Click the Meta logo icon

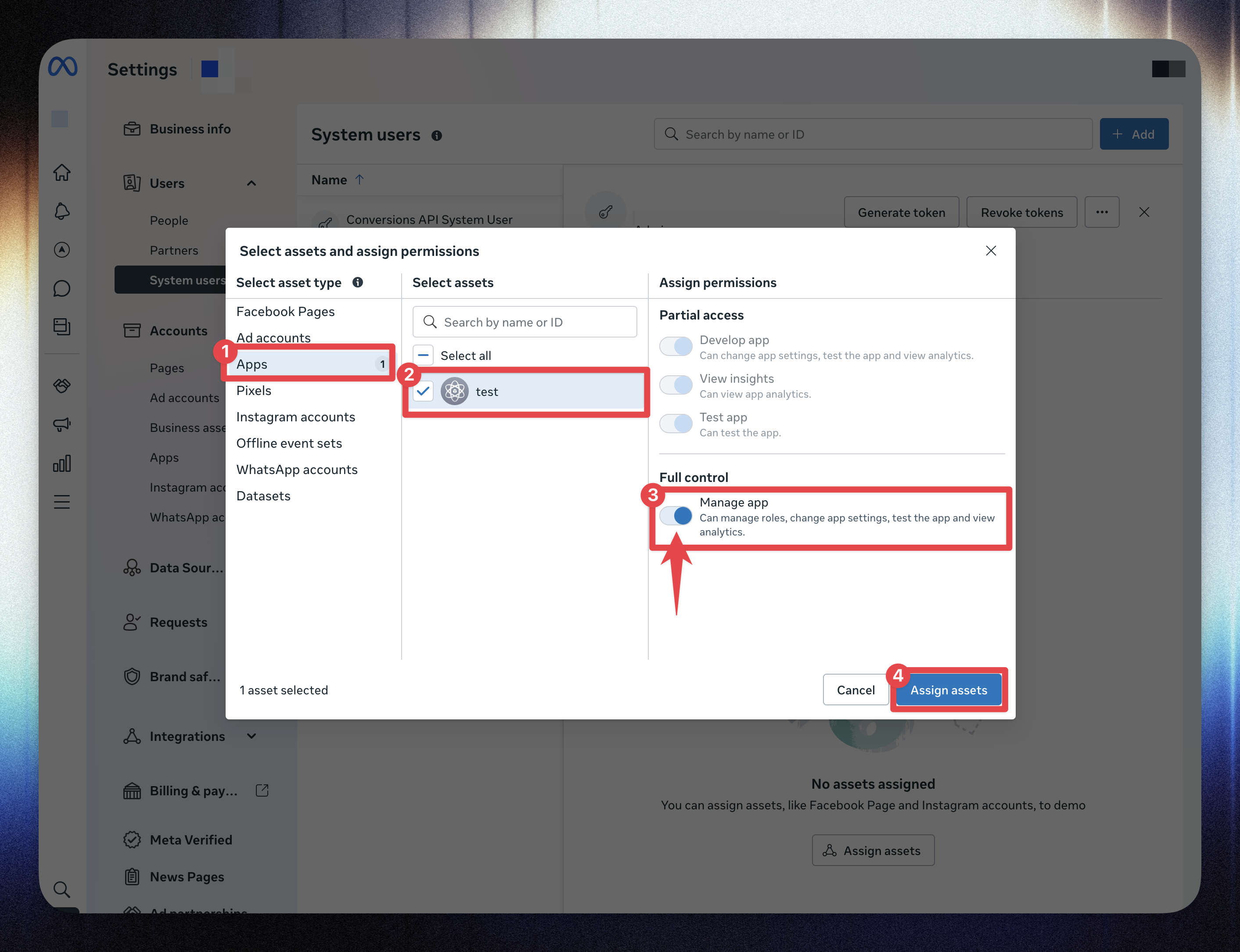click(62, 68)
